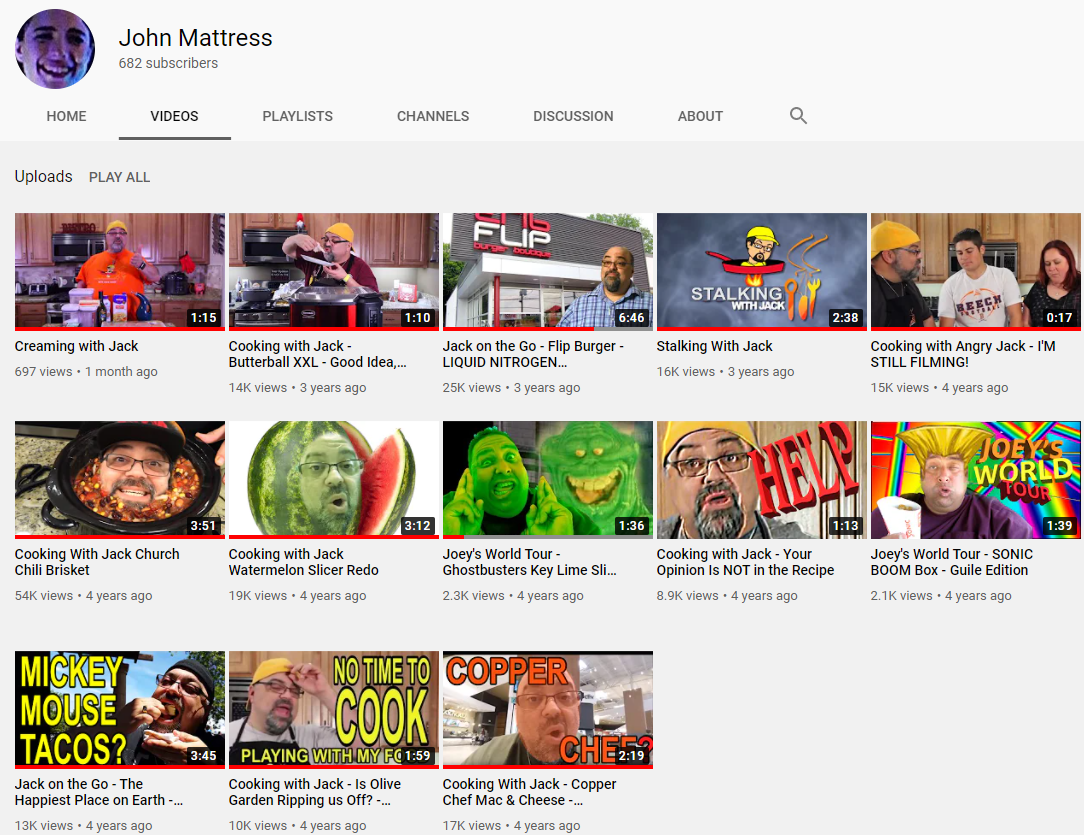Click the Angry Jack STILL FILMING title
Viewport: 1084px width, 835px height.
pos(963,354)
